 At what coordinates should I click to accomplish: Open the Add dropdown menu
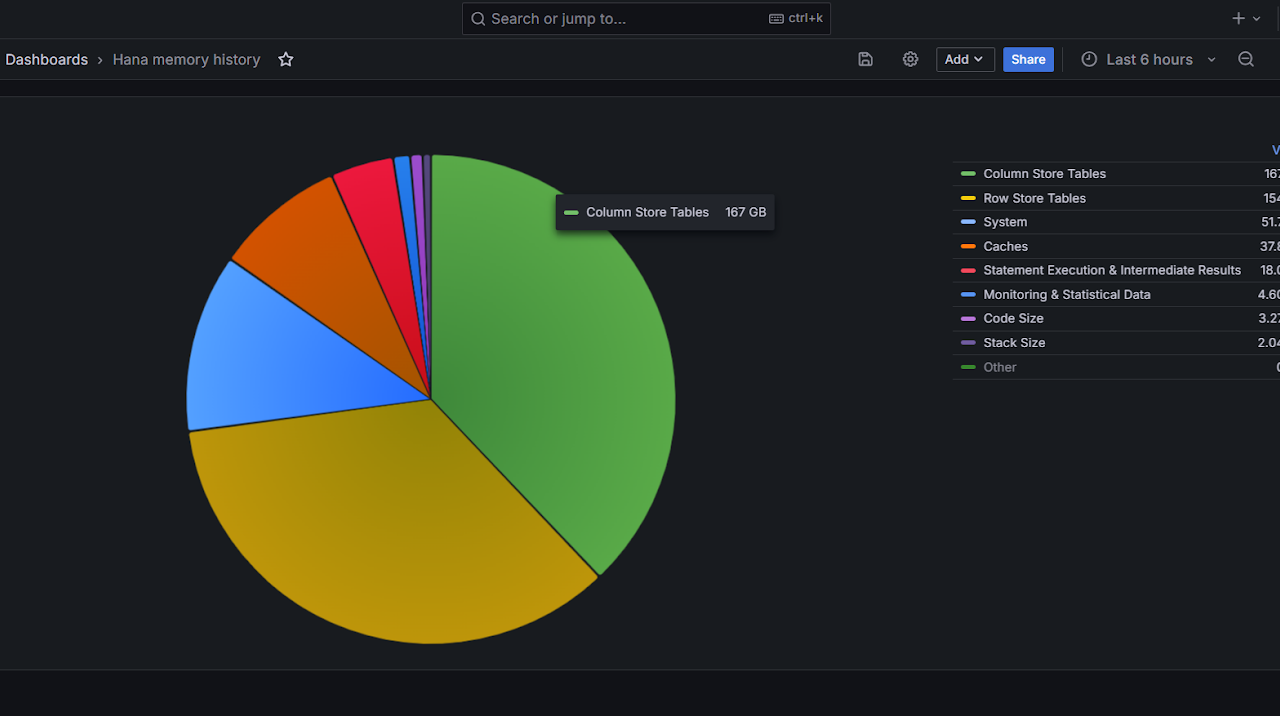tap(965, 60)
